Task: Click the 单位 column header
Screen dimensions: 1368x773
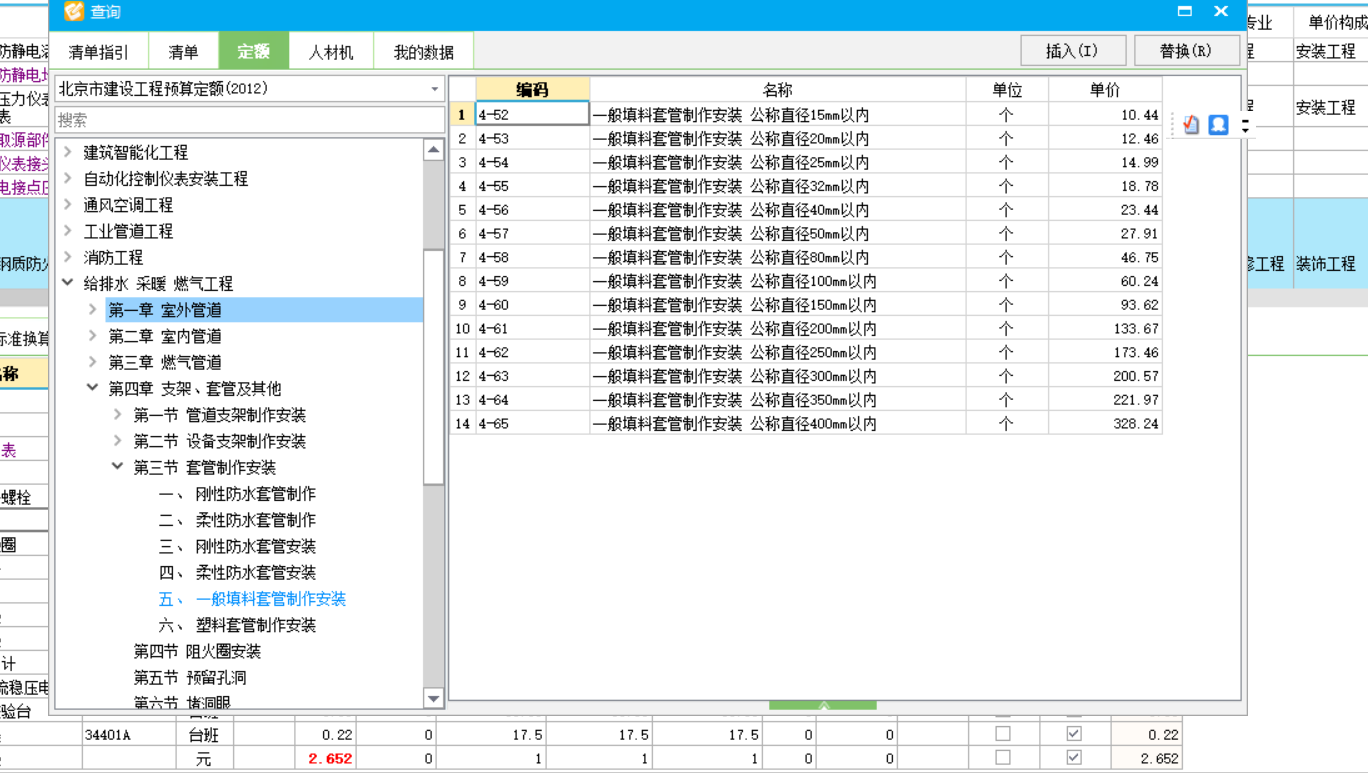Action: click(1007, 90)
